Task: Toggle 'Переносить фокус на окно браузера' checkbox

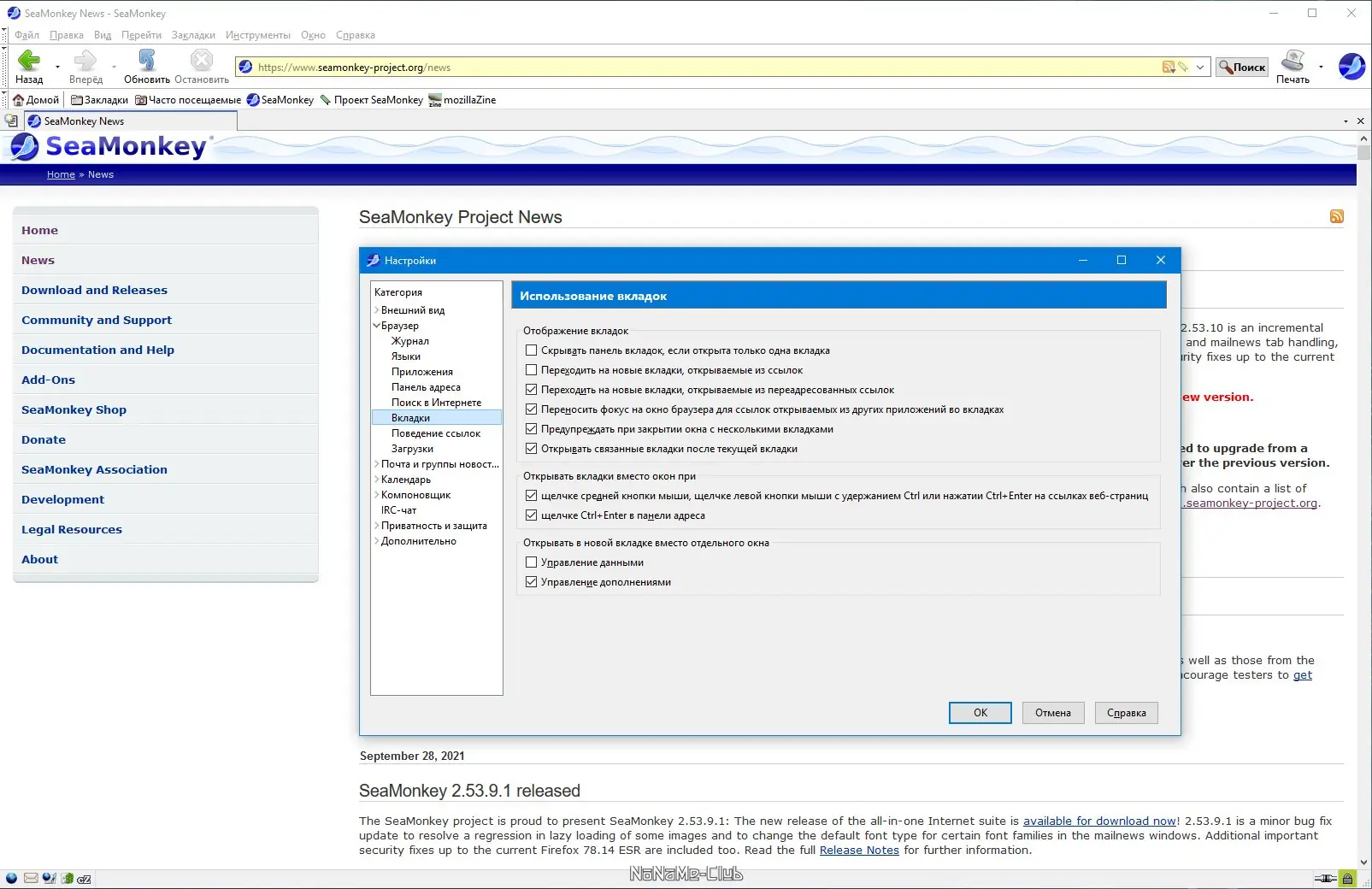Action: 531,409
